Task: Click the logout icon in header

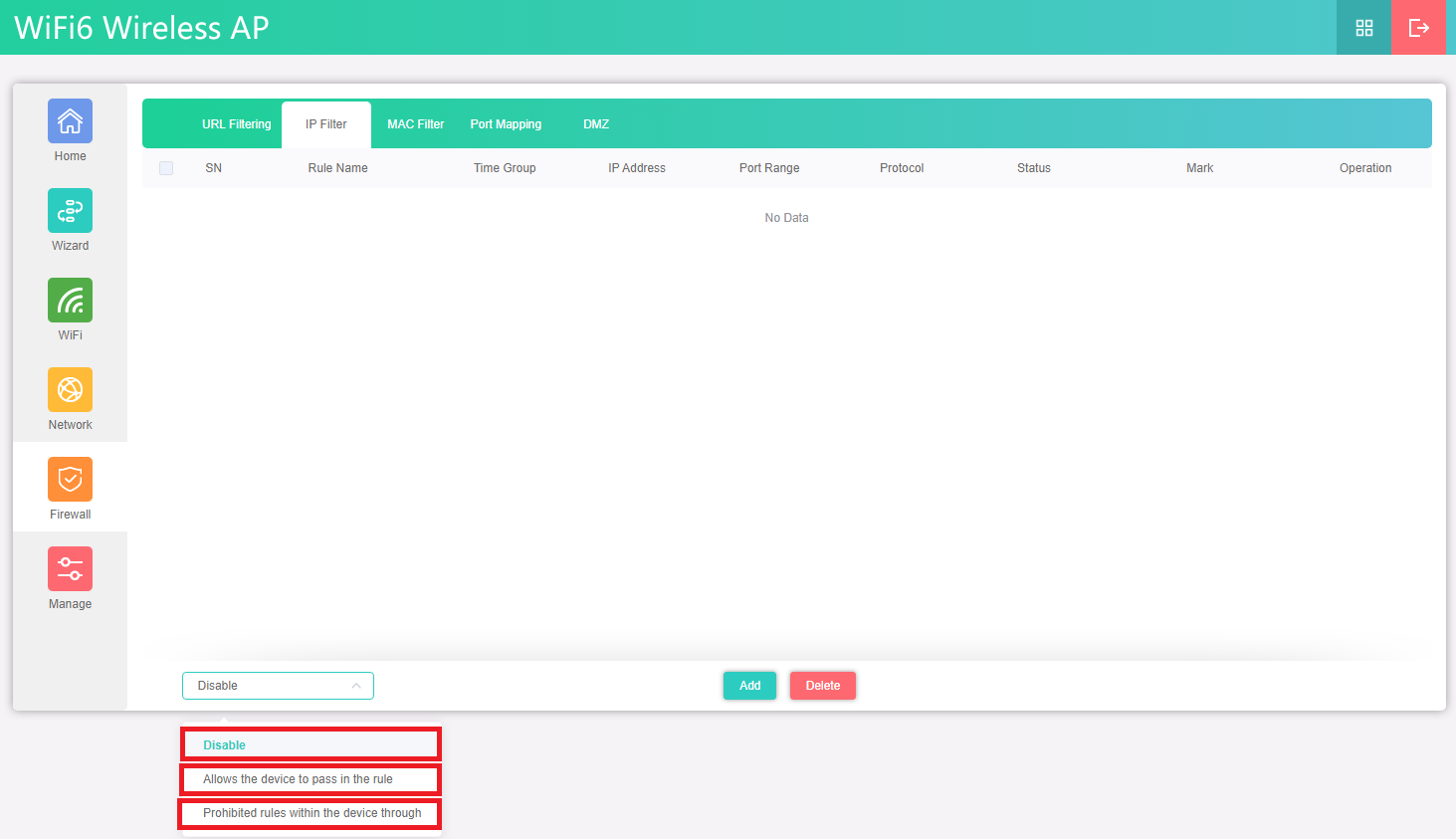Action: click(x=1418, y=28)
